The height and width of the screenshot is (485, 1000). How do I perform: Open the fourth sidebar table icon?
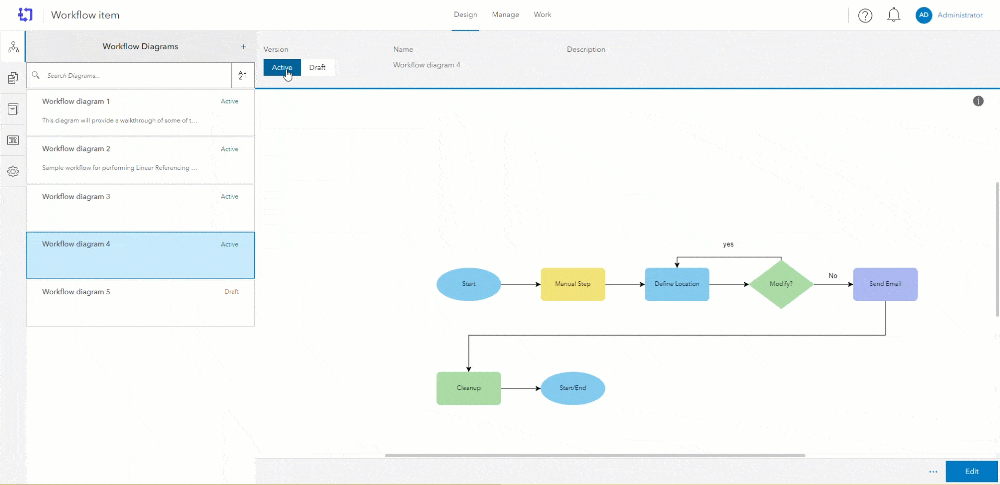[13, 140]
